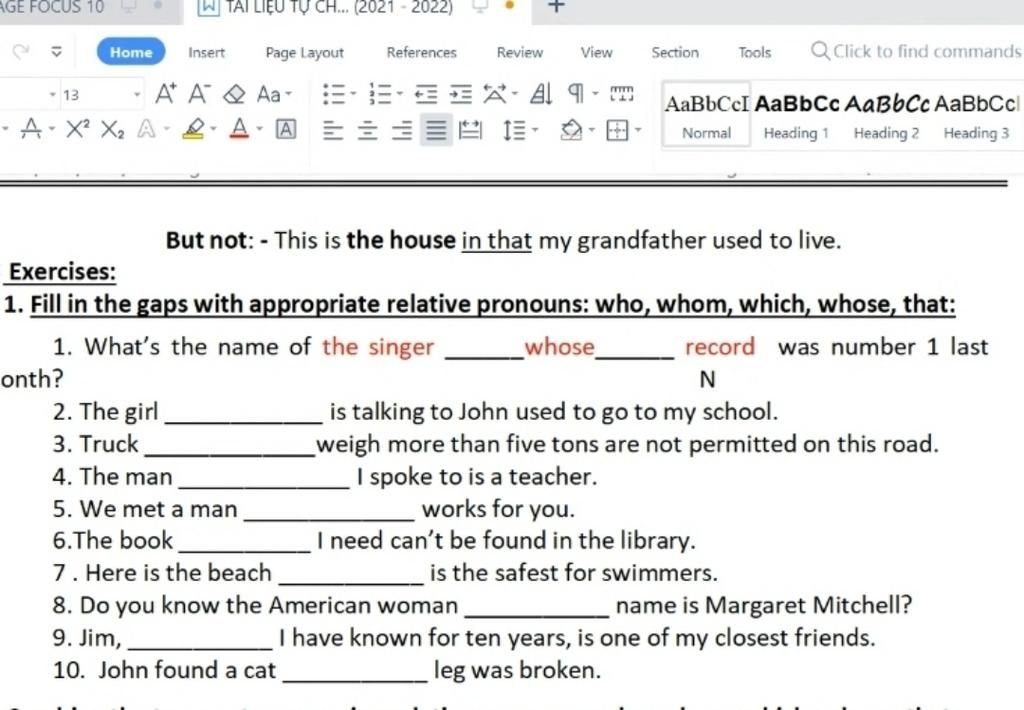Open the font size 13 dropdown
Viewport: 1024px width, 710px height.
(136, 95)
